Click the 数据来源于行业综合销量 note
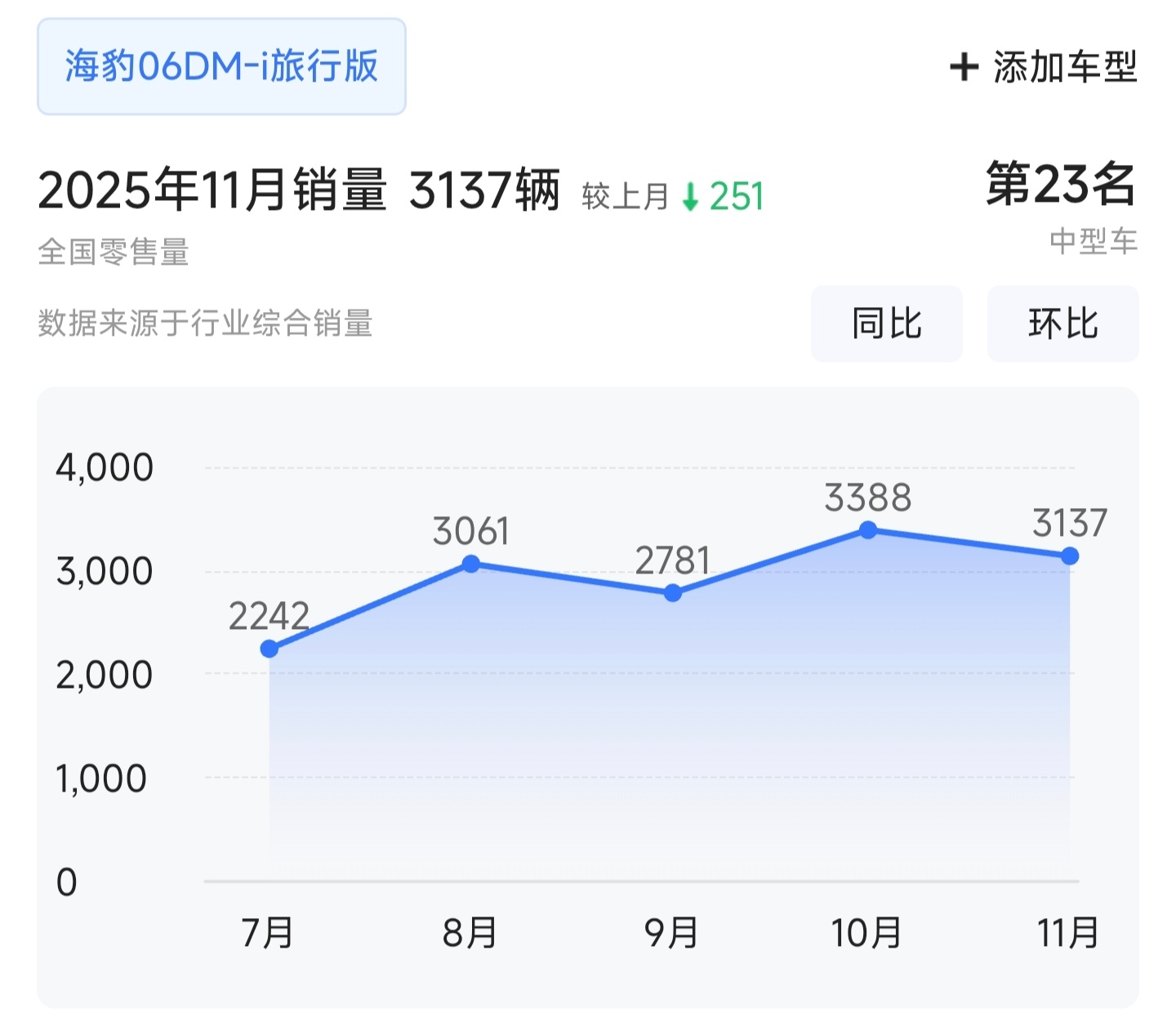The image size is (1176, 1035). [x=205, y=323]
